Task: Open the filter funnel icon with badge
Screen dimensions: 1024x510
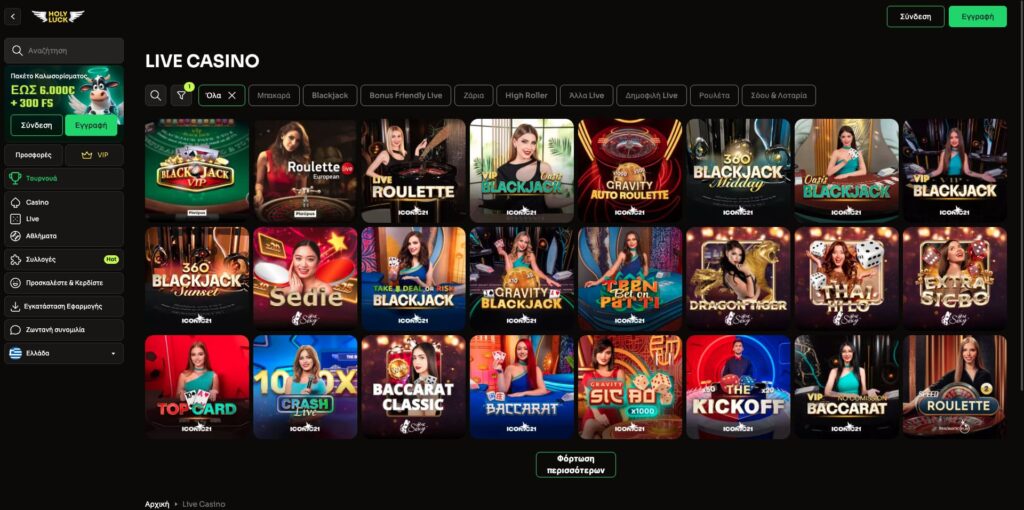Action: [x=181, y=95]
